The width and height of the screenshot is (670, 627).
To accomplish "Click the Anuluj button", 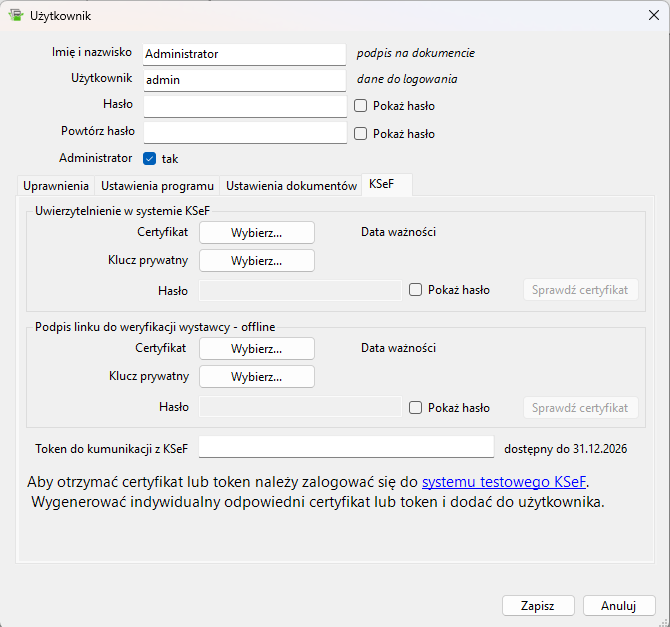I will click(x=618, y=605).
